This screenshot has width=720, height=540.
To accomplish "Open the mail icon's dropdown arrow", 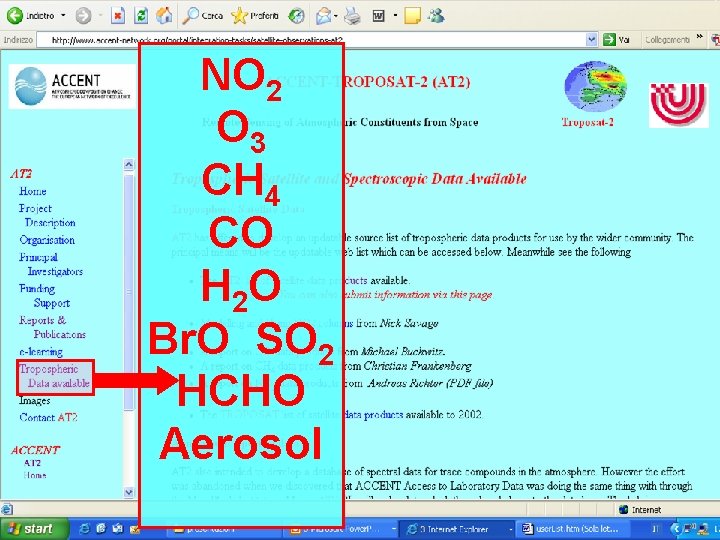I will click(x=336, y=16).
